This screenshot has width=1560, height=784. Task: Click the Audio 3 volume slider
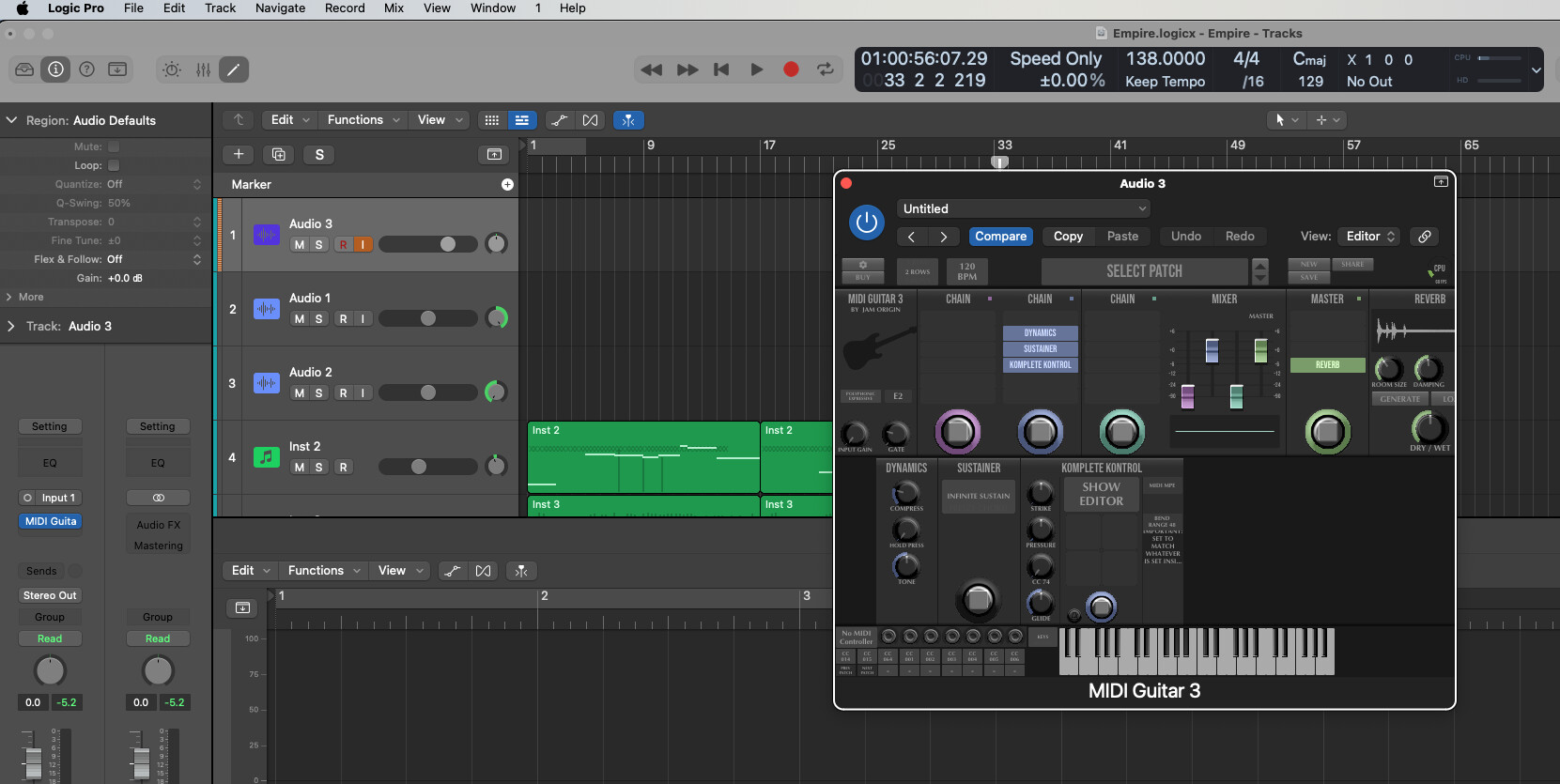[428, 244]
